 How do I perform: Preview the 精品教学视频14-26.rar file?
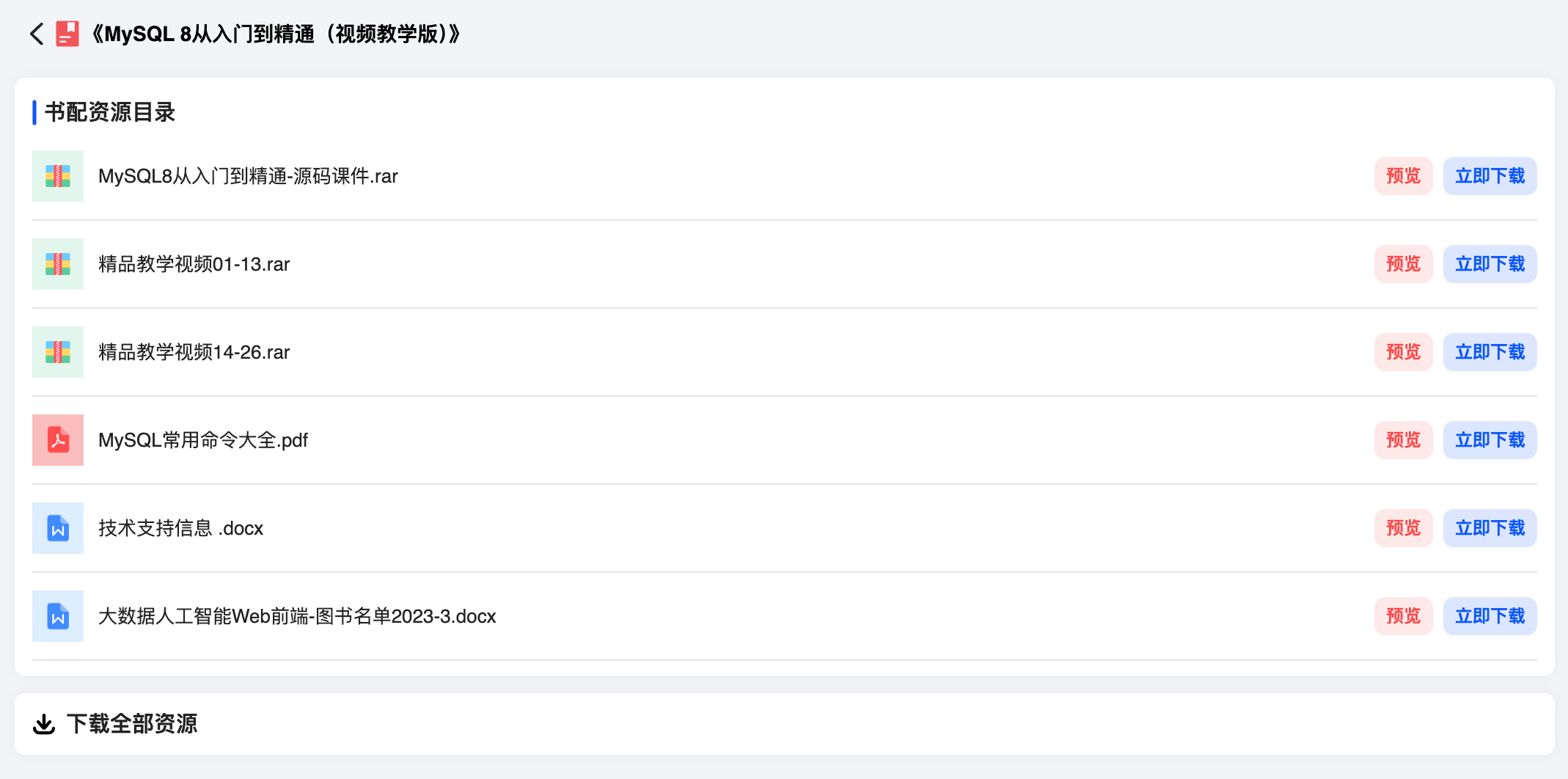[1403, 352]
